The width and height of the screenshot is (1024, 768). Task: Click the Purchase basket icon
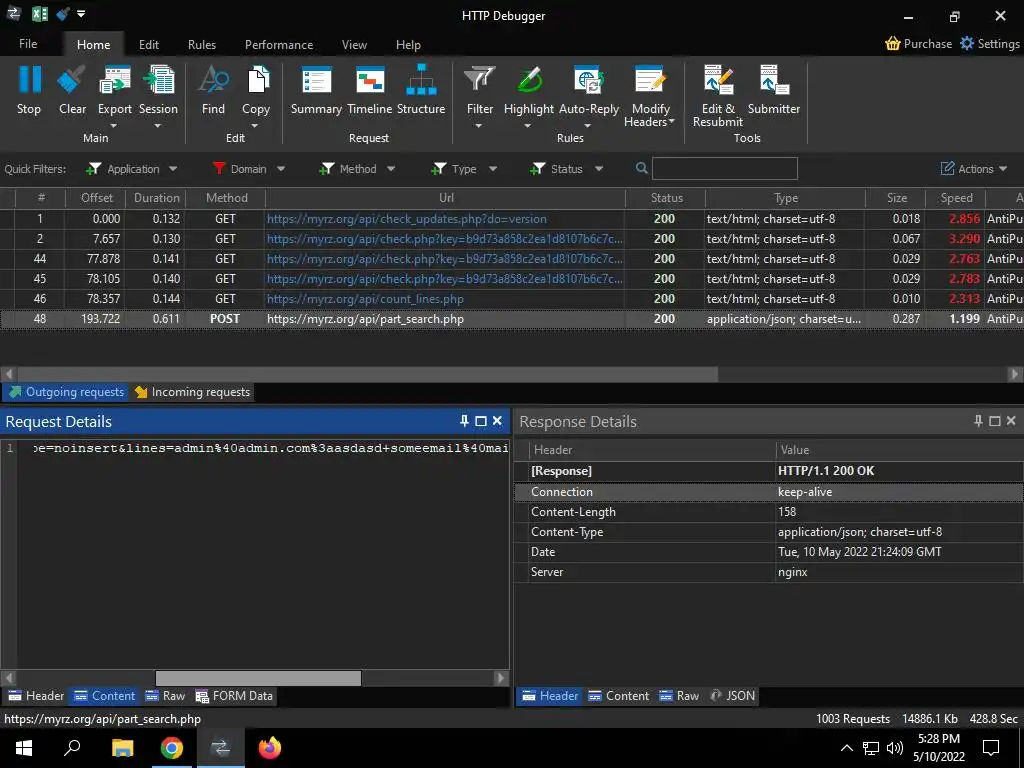tap(893, 44)
